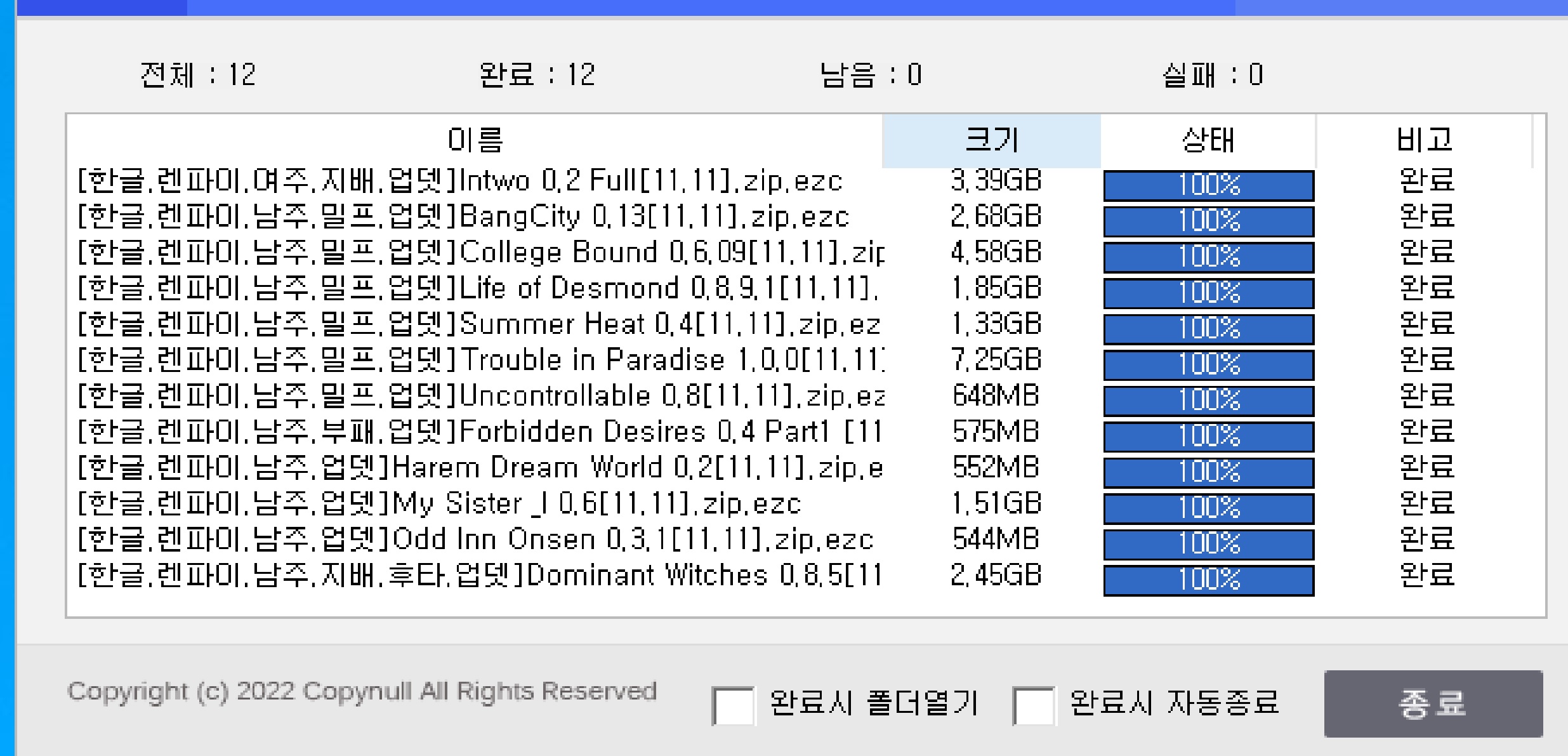Click the 종료 button
This screenshot has width=1568, height=756.
click(1433, 703)
